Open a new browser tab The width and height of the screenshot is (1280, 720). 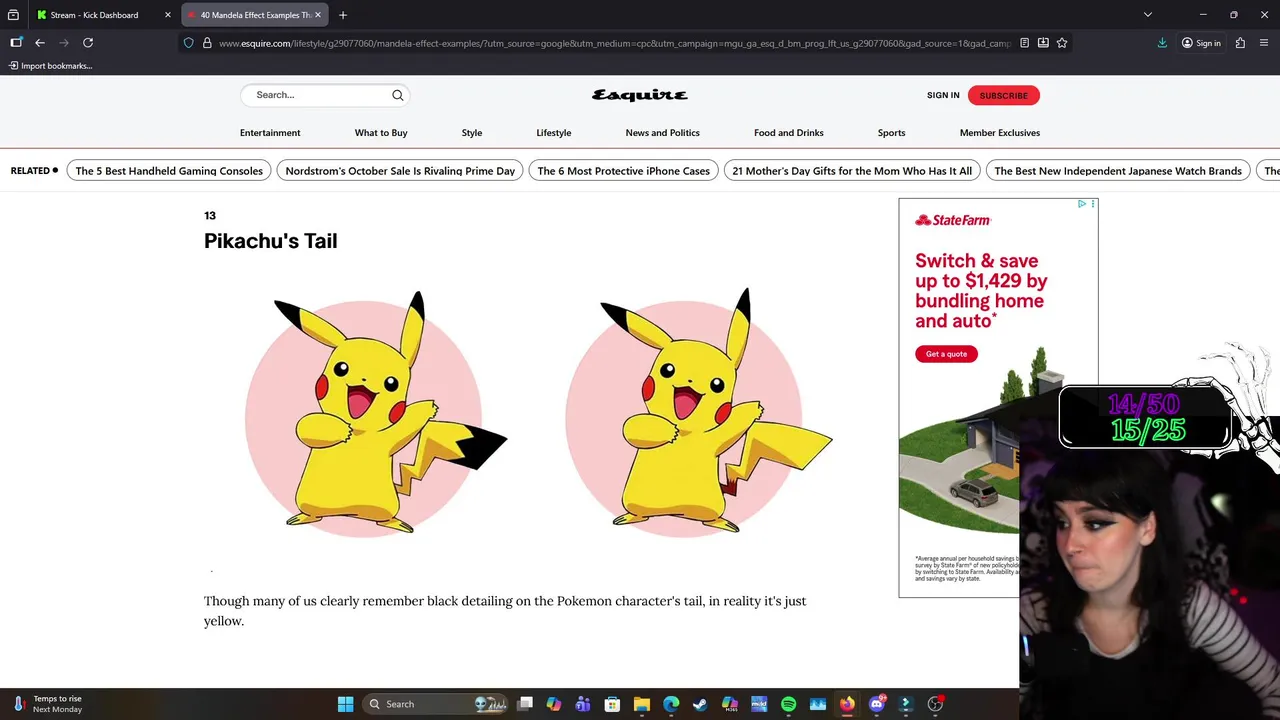(343, 15)
